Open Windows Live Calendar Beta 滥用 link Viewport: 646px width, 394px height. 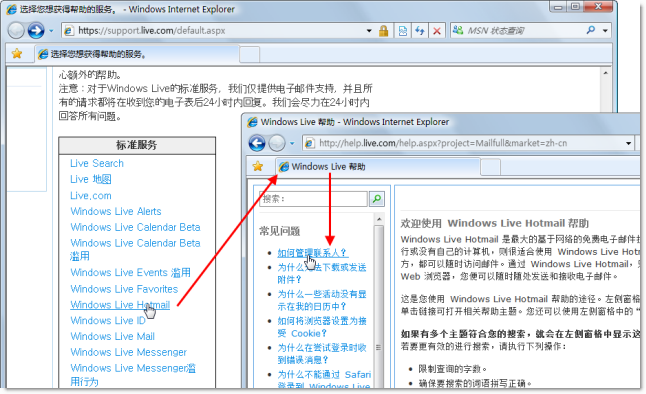click(x=135, y=249)
